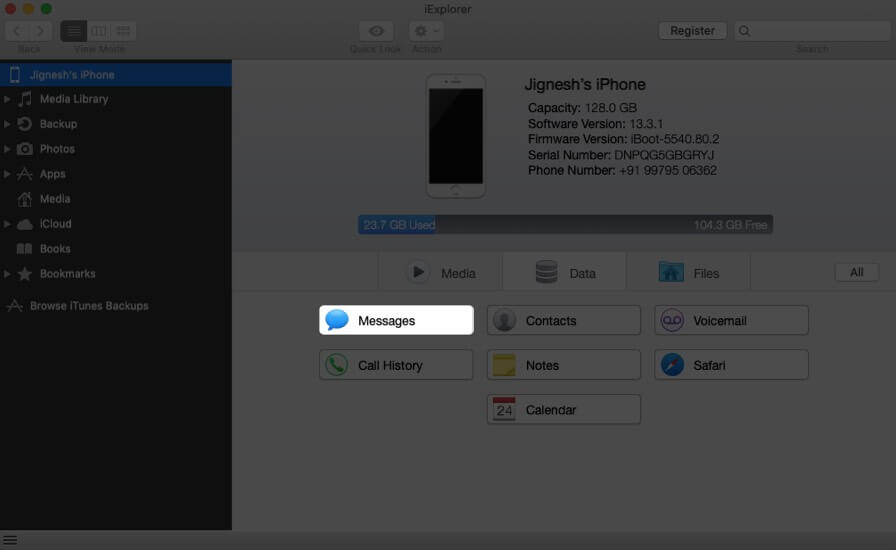Select Bookmarks in sidebar
Image resolution: width=896 pixels, height=550 pixels.
point(116,274)
